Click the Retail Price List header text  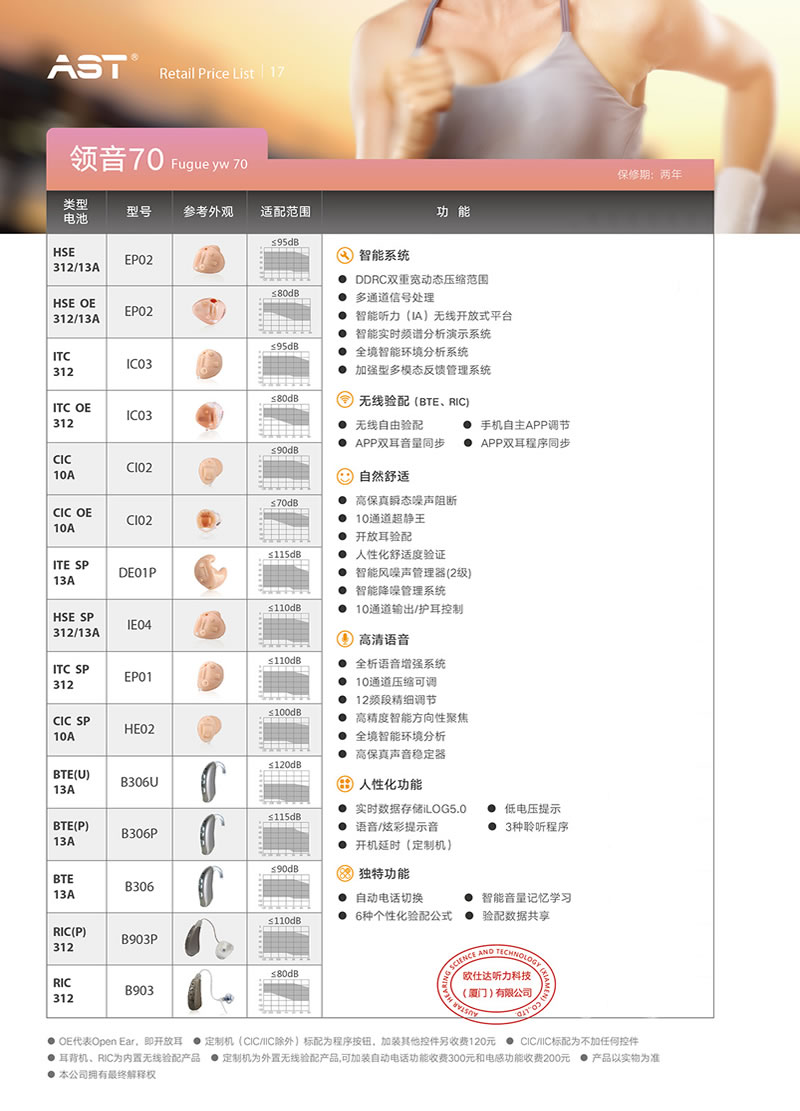[x=208, y=73]
